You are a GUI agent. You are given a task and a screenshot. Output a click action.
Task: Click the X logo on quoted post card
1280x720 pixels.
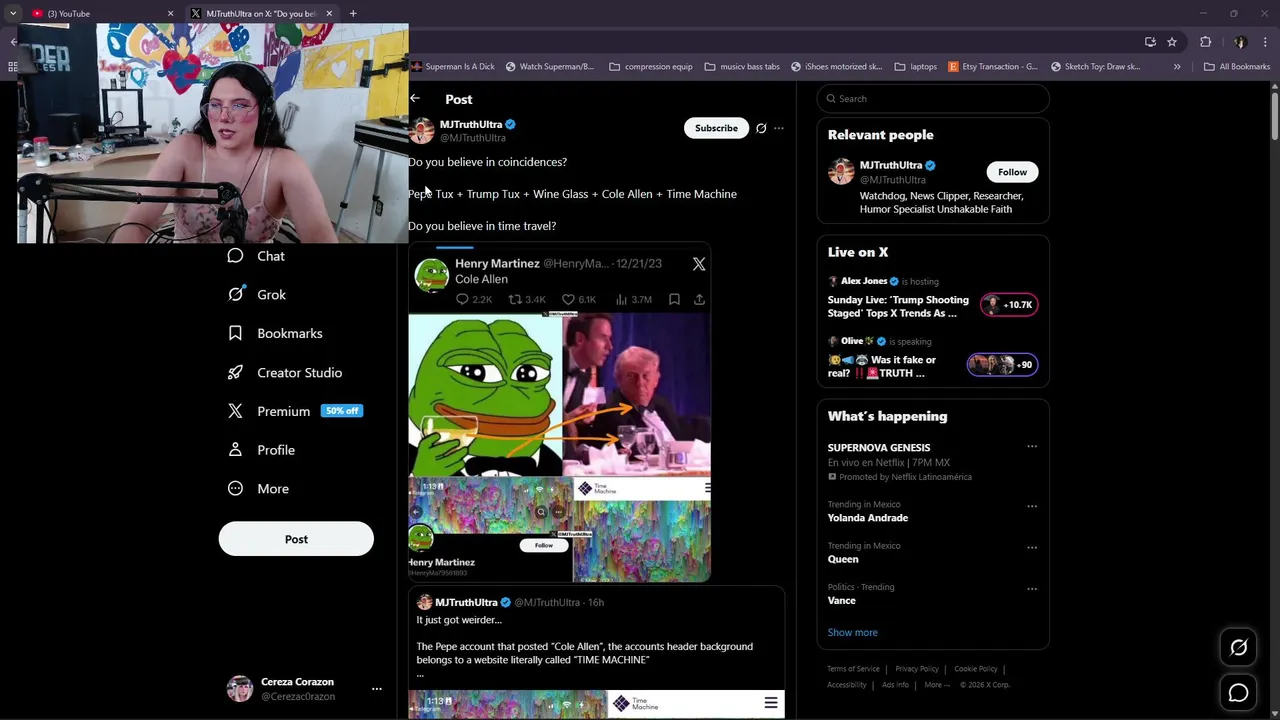coord(699,264)
